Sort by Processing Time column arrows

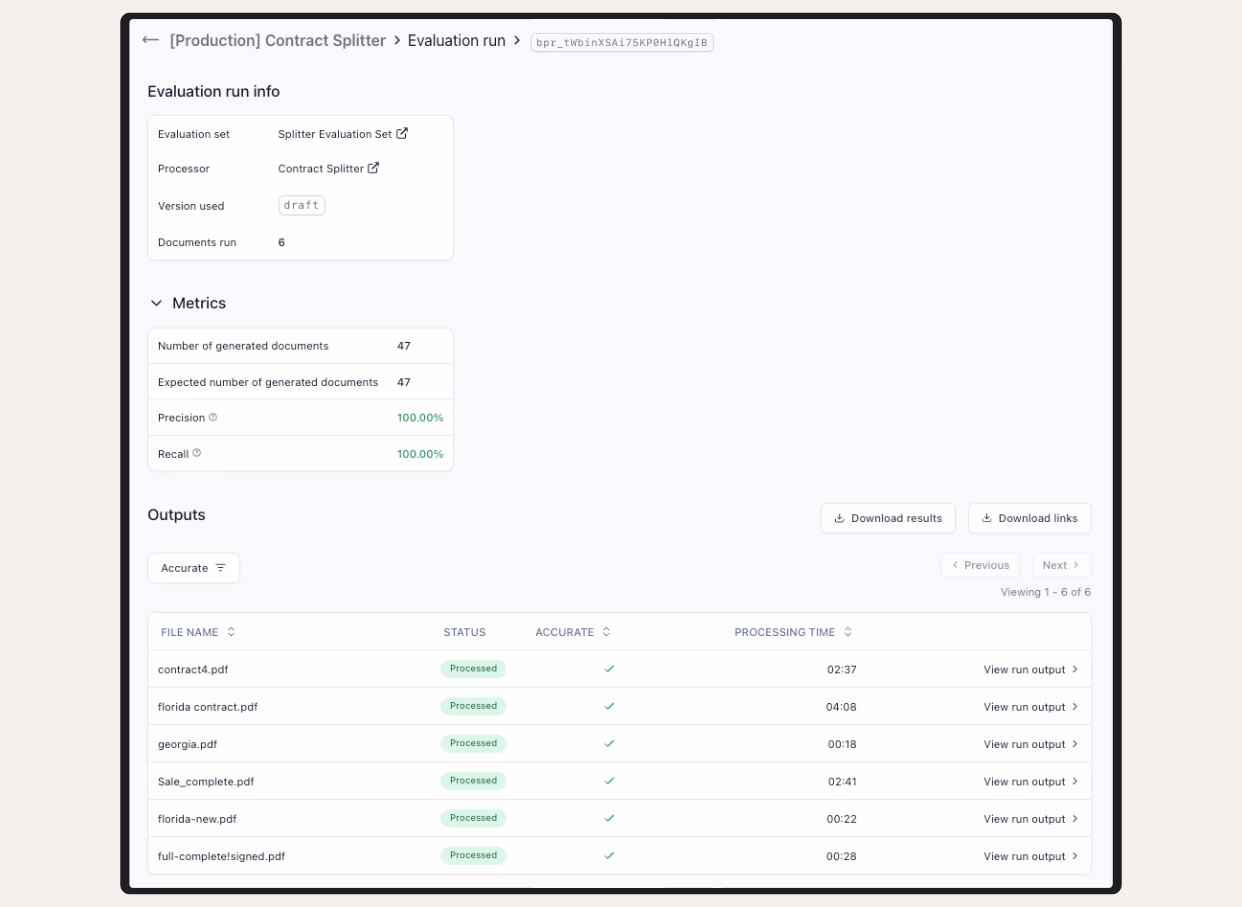pyautogui.click(x=848, y=632)
